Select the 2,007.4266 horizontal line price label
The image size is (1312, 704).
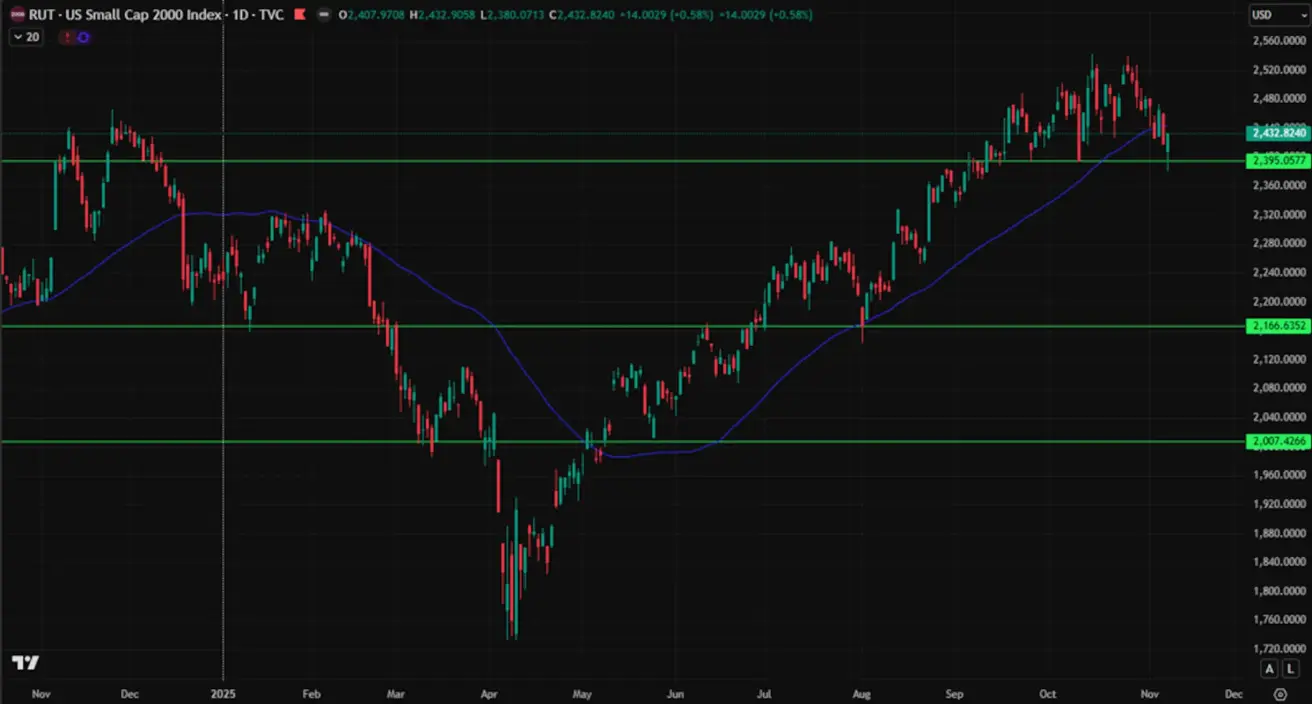pyautogui.click(x=1279, y=441)
